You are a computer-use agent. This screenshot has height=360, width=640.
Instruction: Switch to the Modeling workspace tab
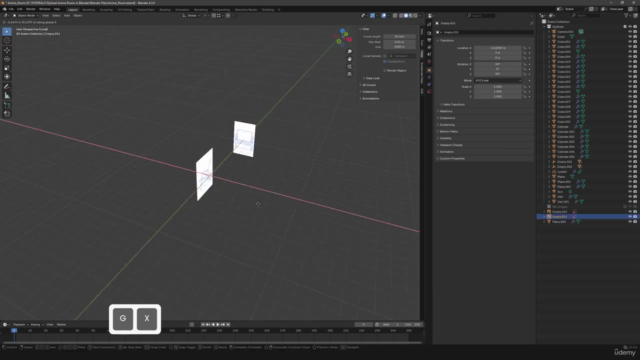(x=88, y=9)
